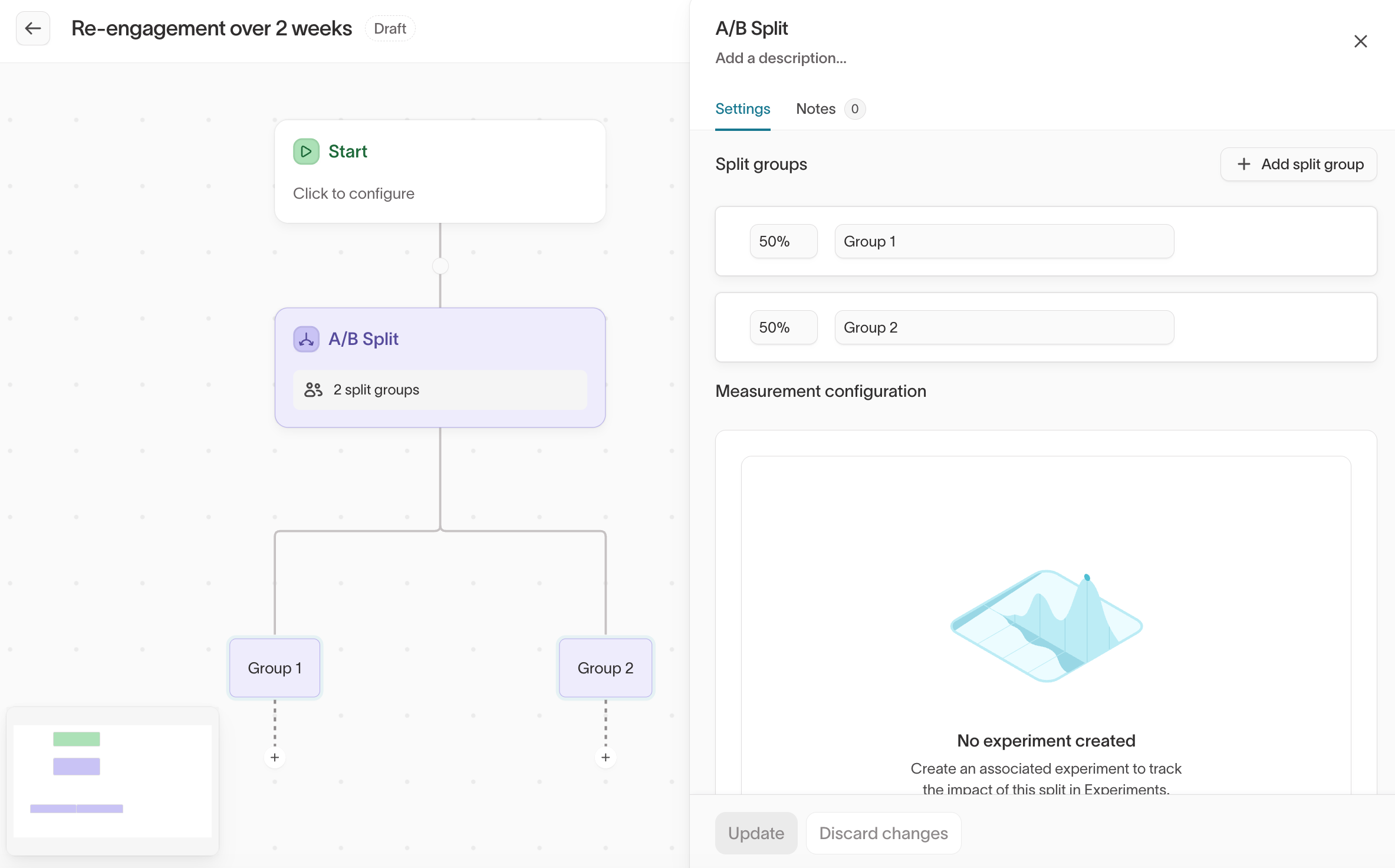The height and width of the screenshot is (868, 1395).
Task: Click the A/B Split node fork icon
Action: (x=306, y=339)
